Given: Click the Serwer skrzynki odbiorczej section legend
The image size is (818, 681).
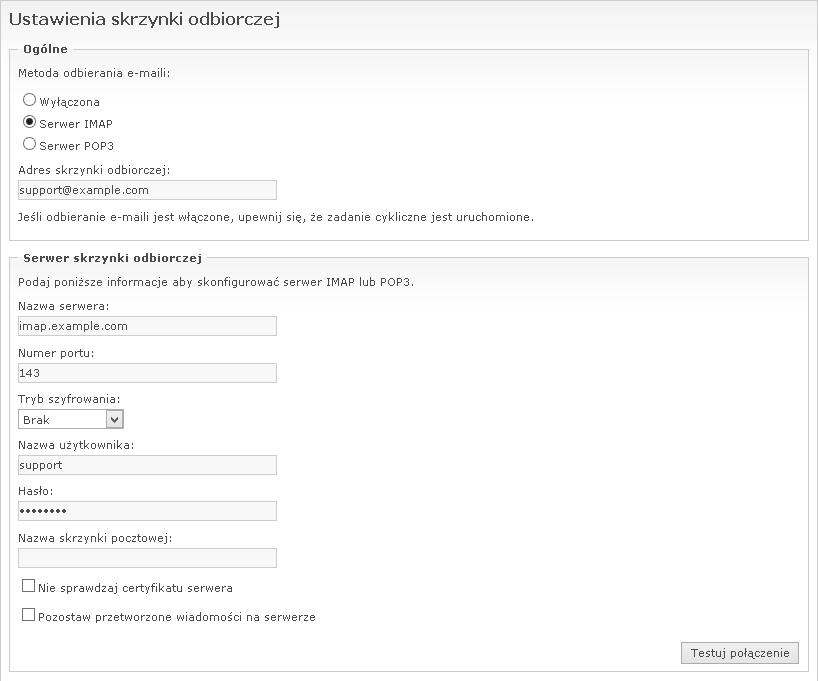Looking at the screenshot, I should 112,258.
